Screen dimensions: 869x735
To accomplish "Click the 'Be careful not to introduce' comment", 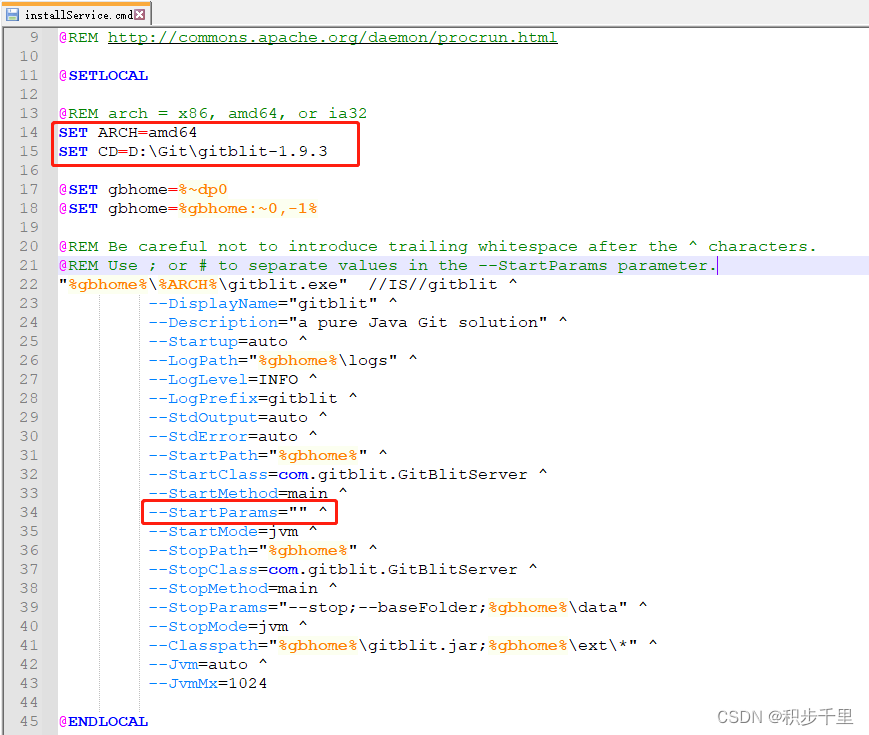I will coord(437,247).
